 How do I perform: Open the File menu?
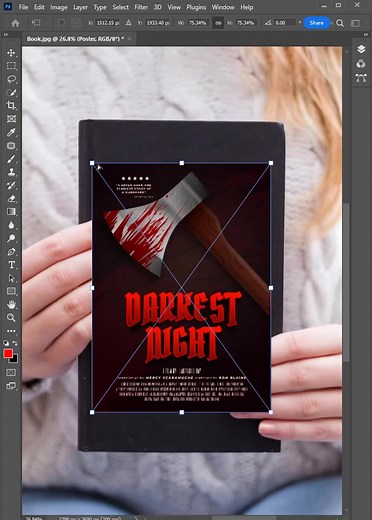23,7
